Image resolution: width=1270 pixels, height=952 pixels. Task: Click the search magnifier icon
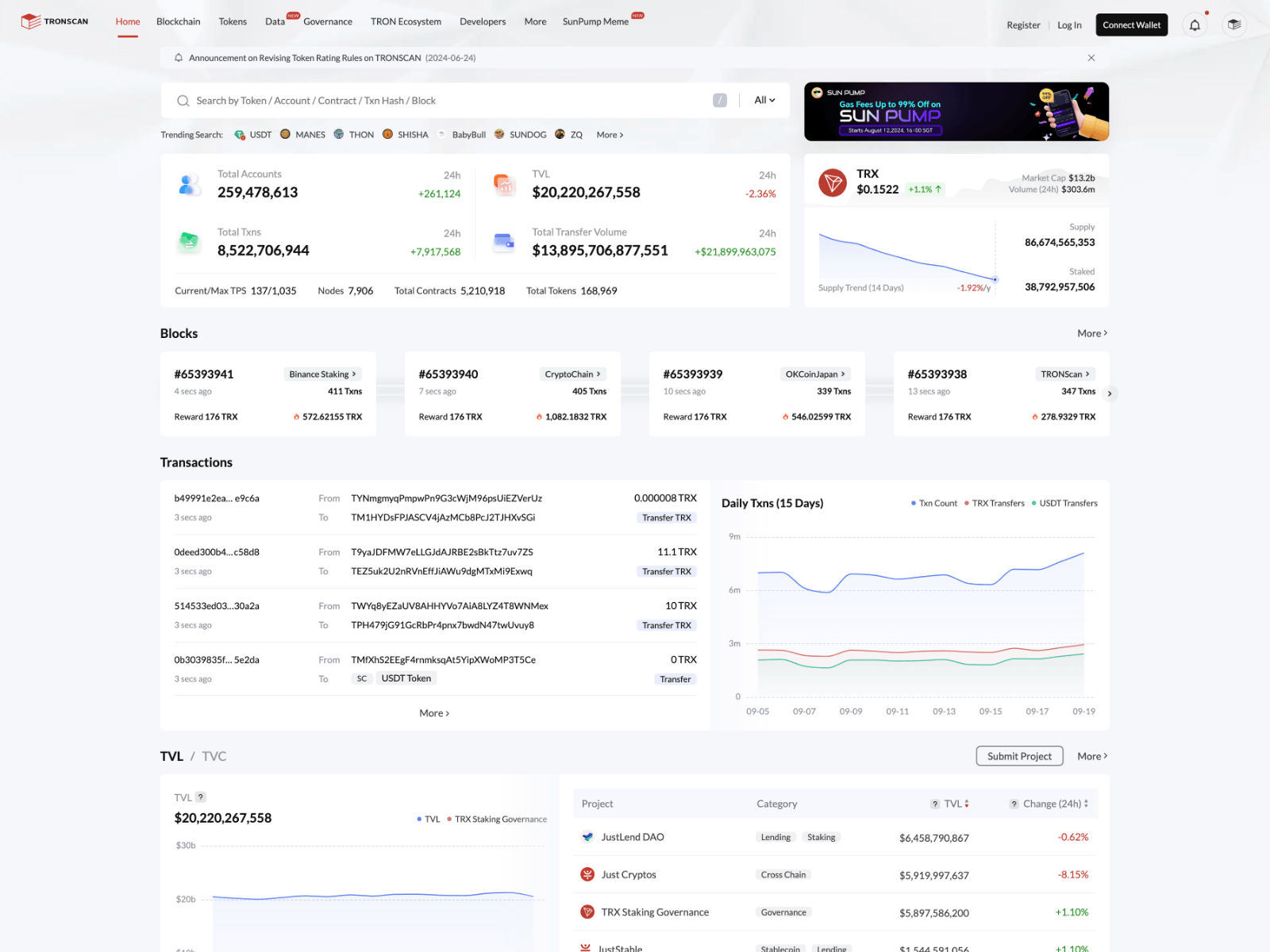tap(183, 101)
